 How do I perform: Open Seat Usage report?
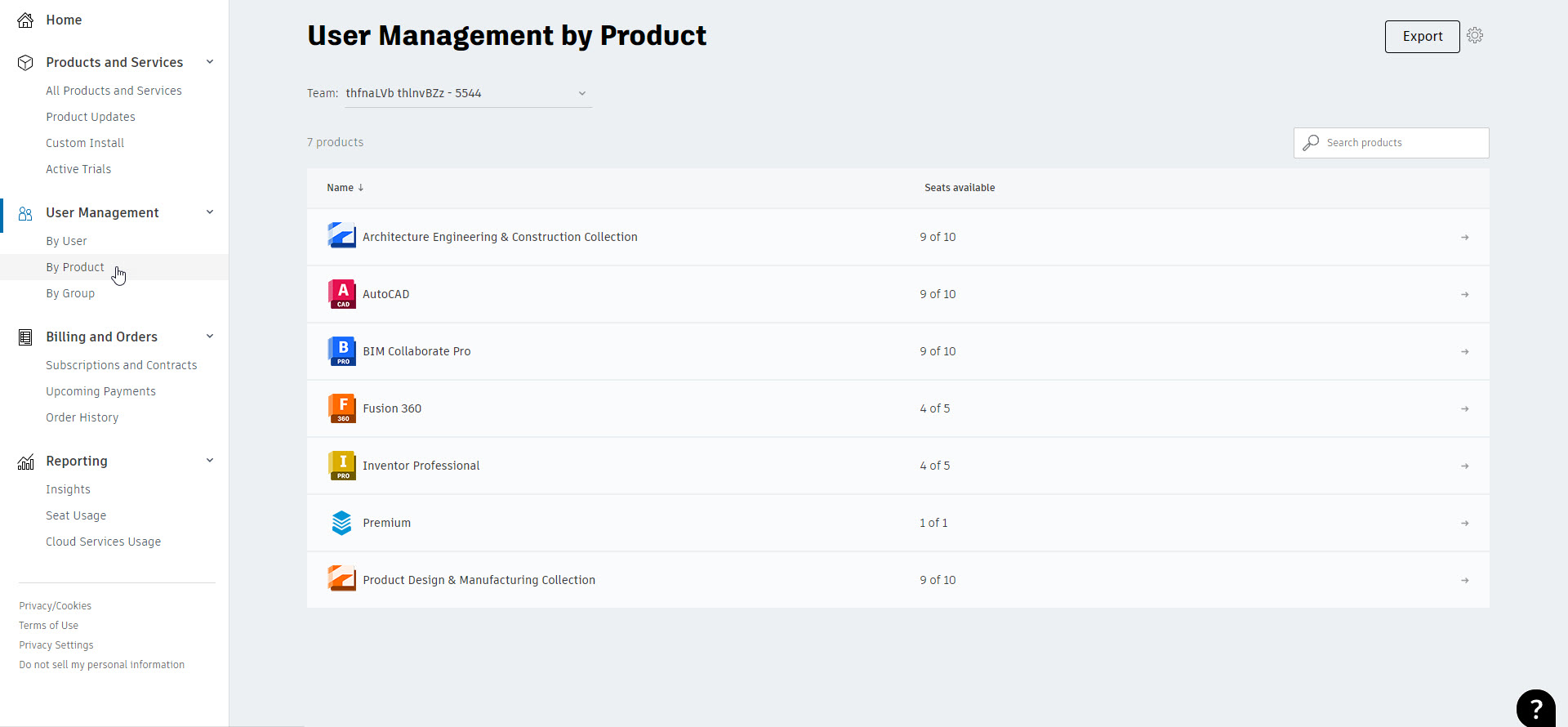[x=76, y=515]
